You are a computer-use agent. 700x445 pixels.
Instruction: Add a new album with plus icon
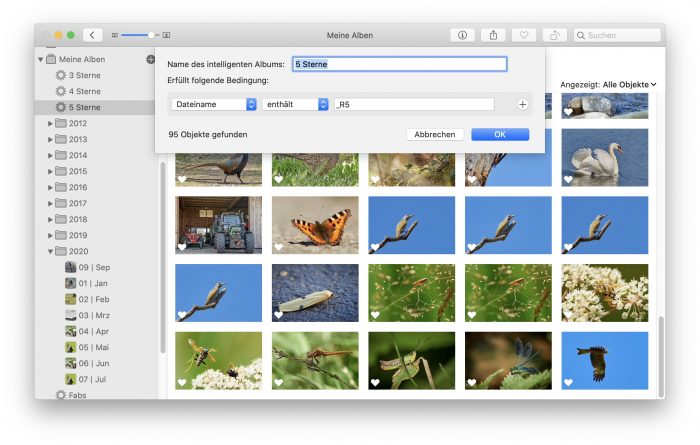(151, 60)
